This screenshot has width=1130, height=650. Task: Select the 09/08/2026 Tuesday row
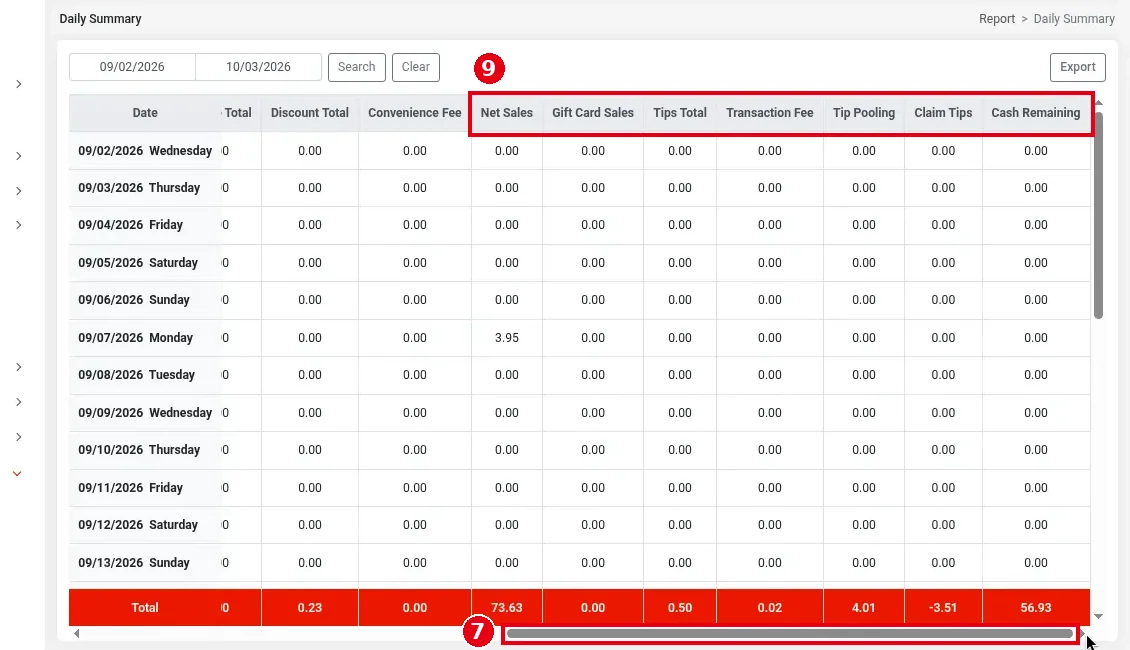point(579,375)
